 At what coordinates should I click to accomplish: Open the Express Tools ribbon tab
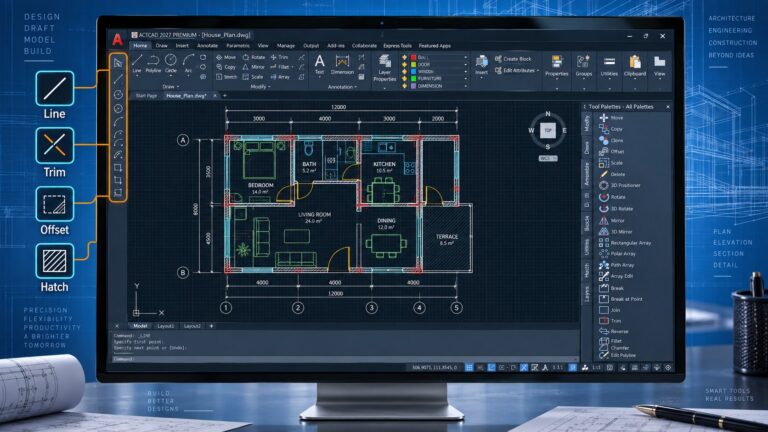pos(397,46)
